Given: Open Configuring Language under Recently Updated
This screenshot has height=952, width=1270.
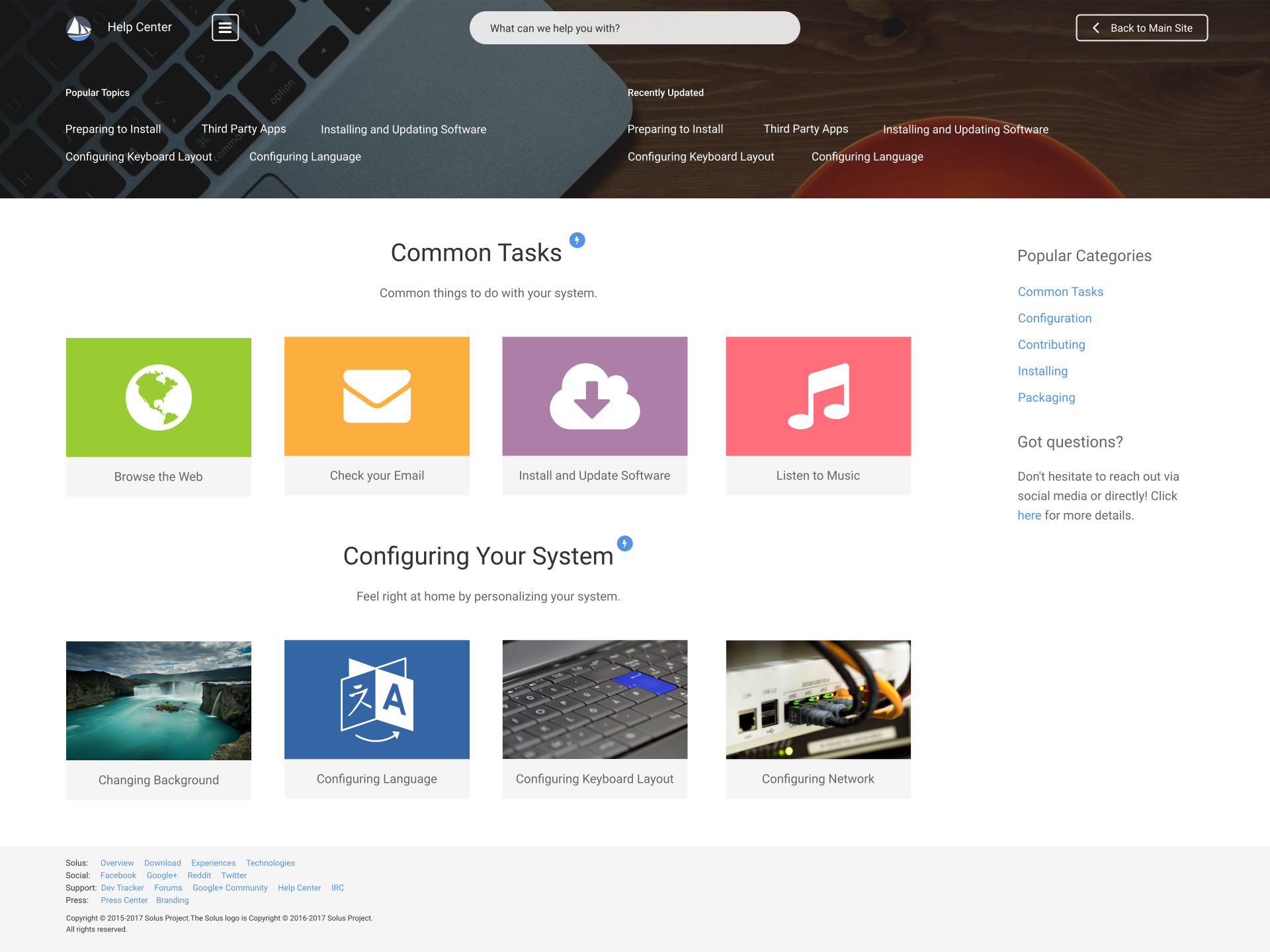Looking at the screenshot, I should pyautogui.click(x=867, y=157).
